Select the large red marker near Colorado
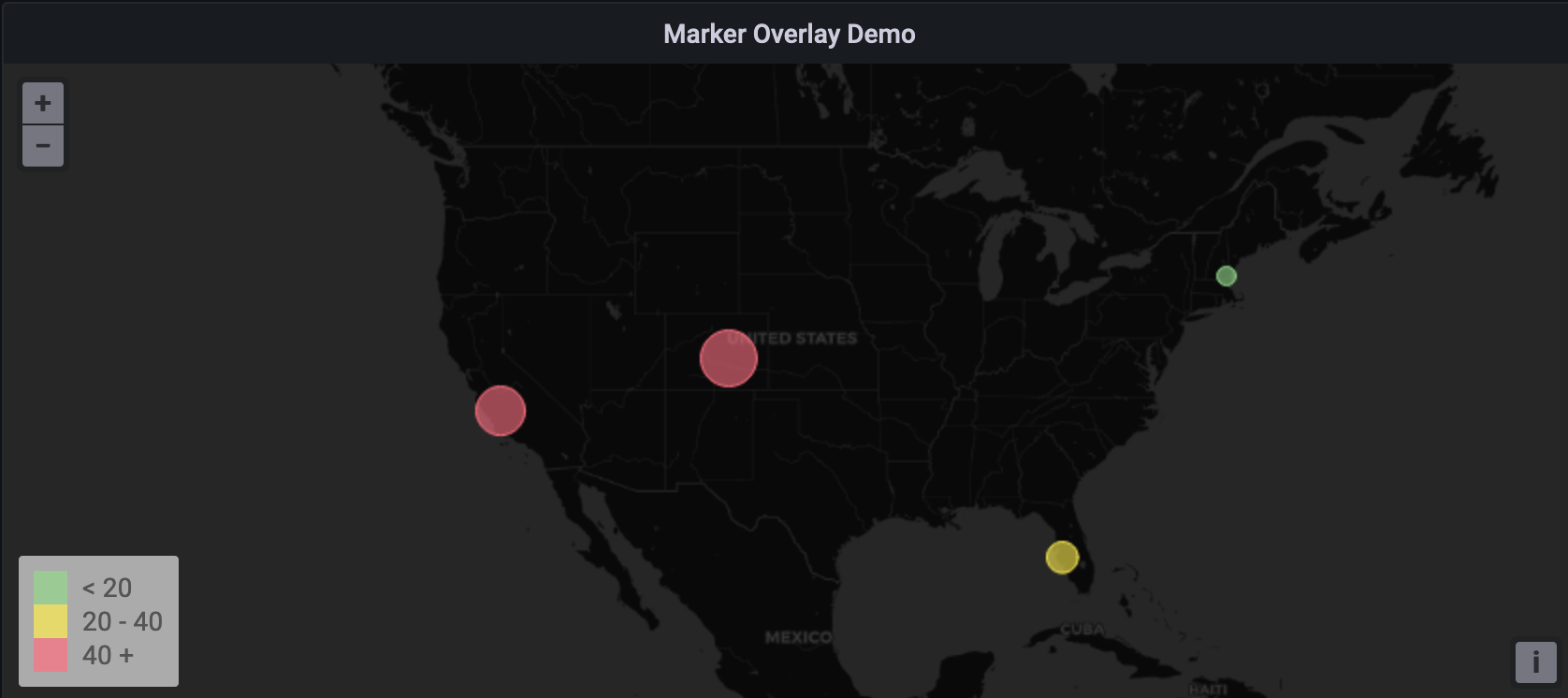Image resolution: width=1568 pixels, height=698 pixels. (728, 358)
